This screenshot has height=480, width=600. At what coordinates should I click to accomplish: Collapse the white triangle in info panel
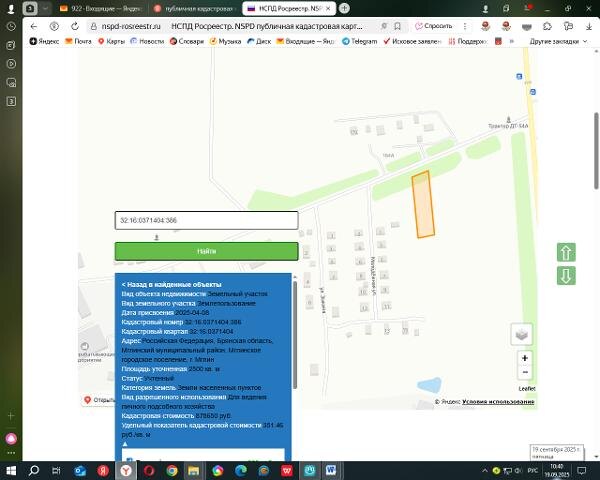pos(125,444)
